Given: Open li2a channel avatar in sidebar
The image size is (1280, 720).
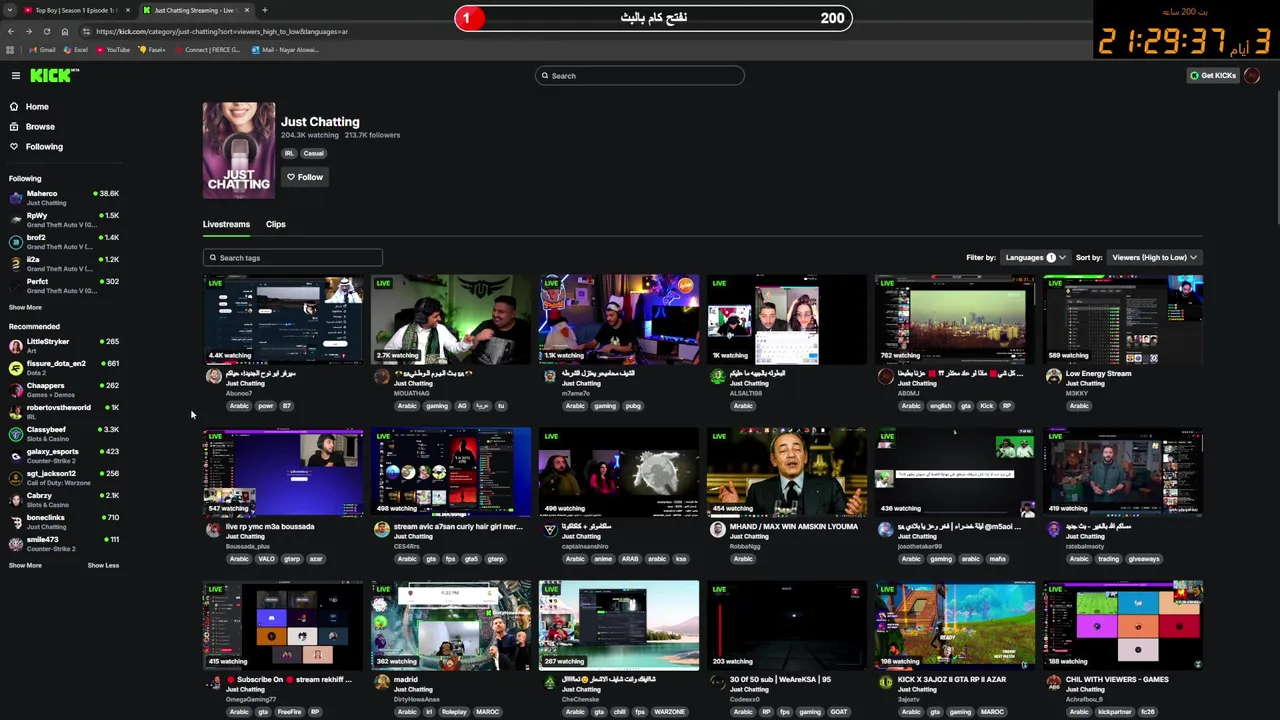Looking at the screenshot, I should 15,264.
